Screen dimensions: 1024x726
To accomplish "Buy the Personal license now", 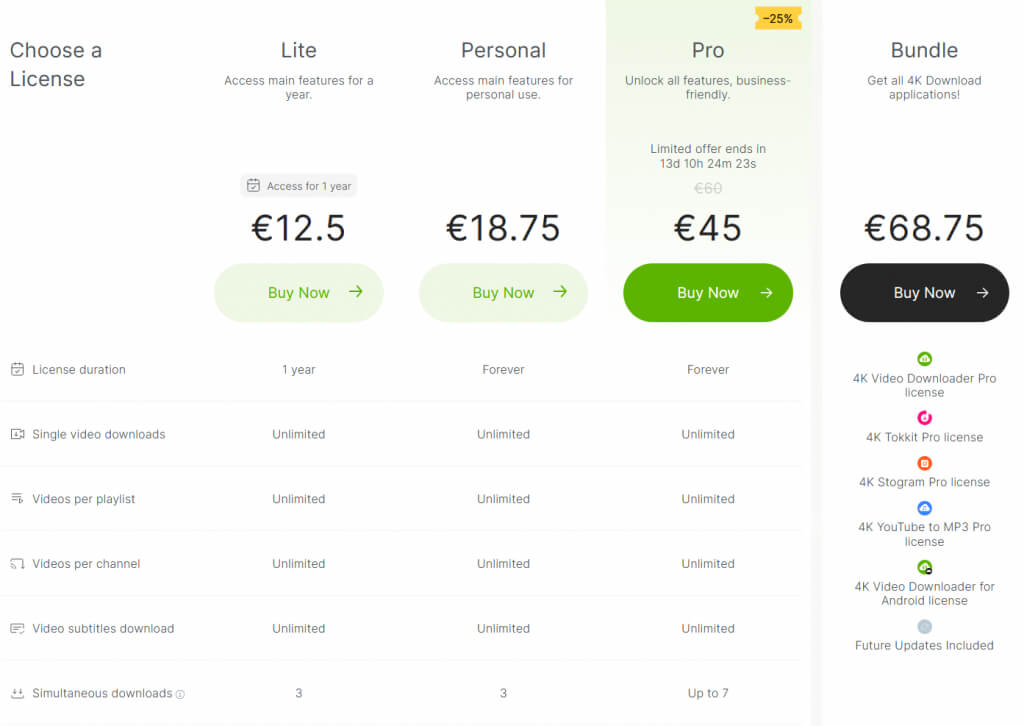I will pyautogui.click(x=503, y=293).
